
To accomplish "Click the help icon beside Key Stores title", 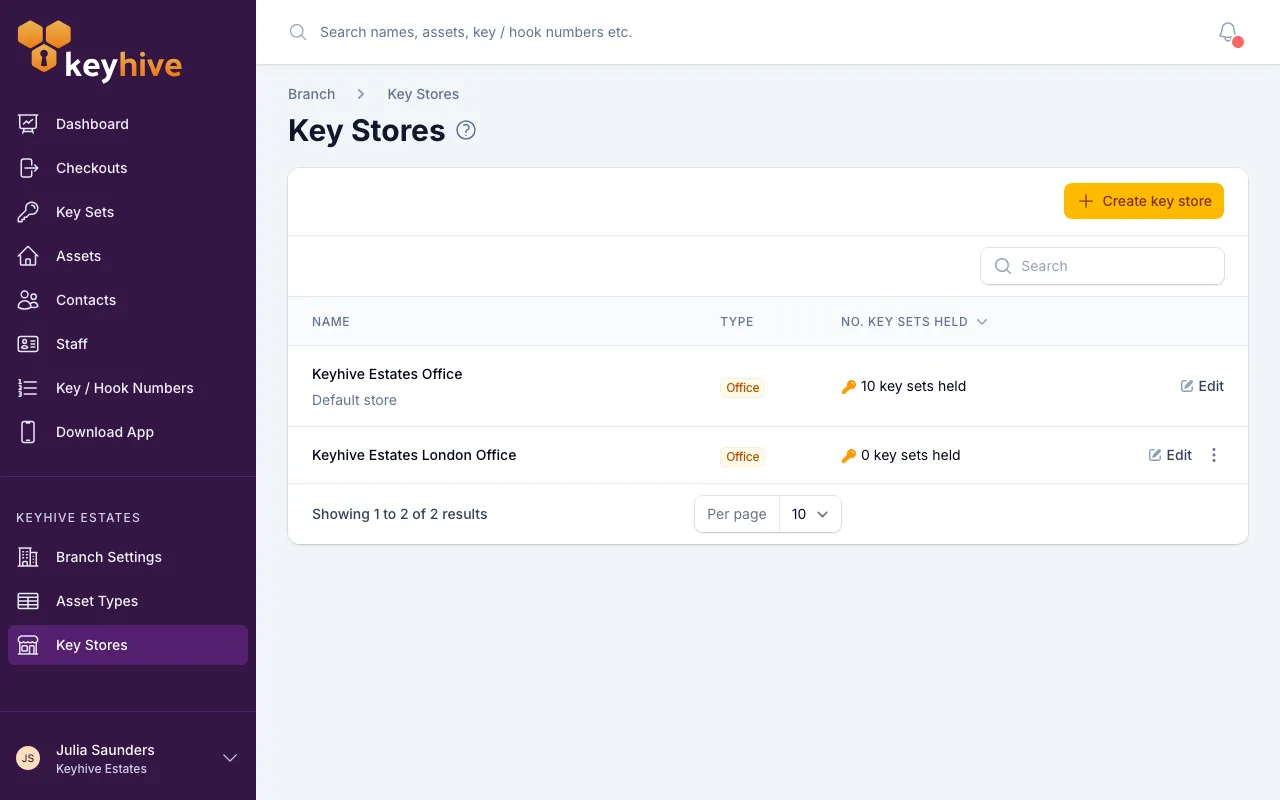I will pos(466,130).
